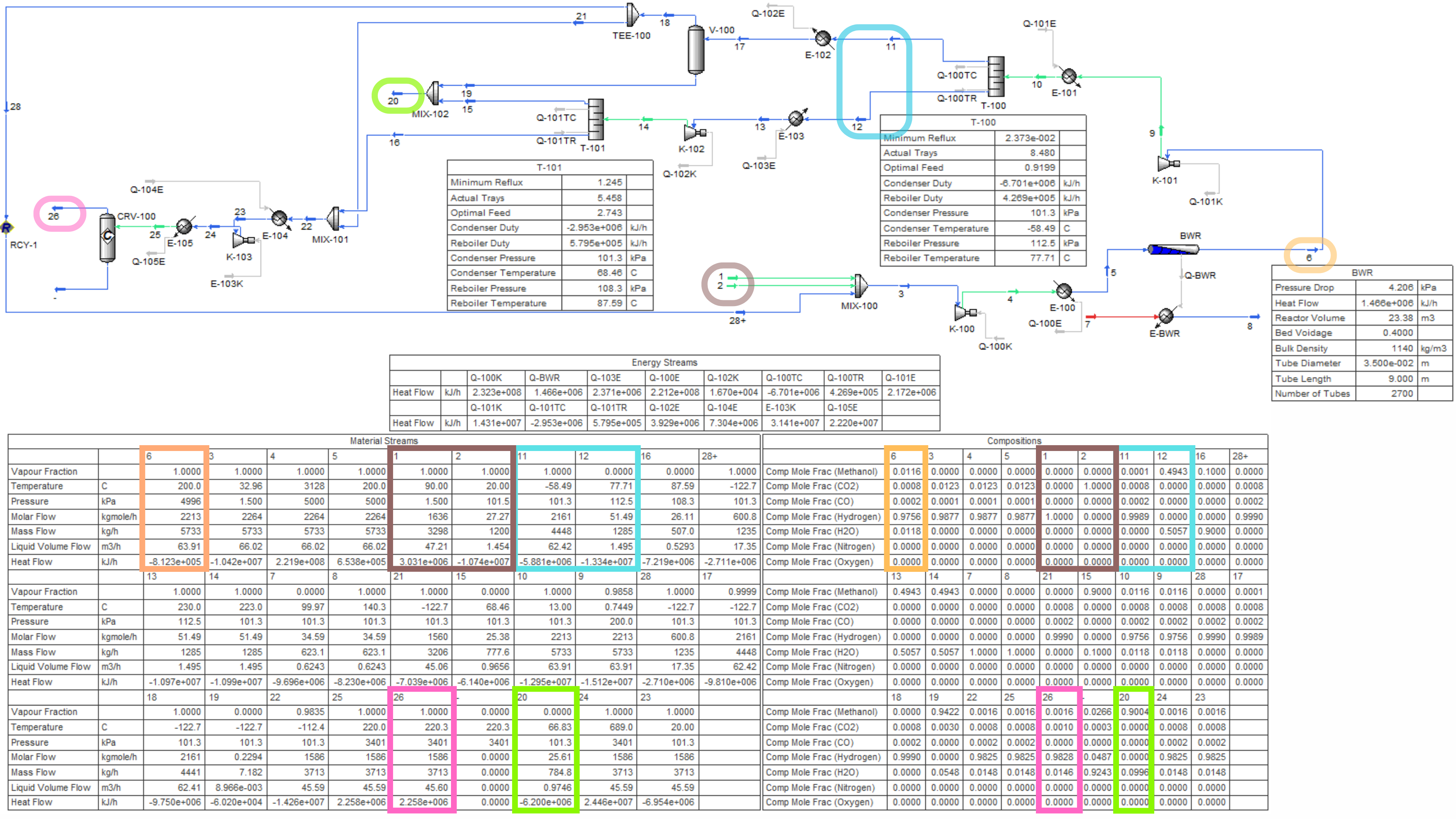Click stream 24 temperature value 689.0
This screenshot has width=1456, height=819.
(x=621, y=727)
